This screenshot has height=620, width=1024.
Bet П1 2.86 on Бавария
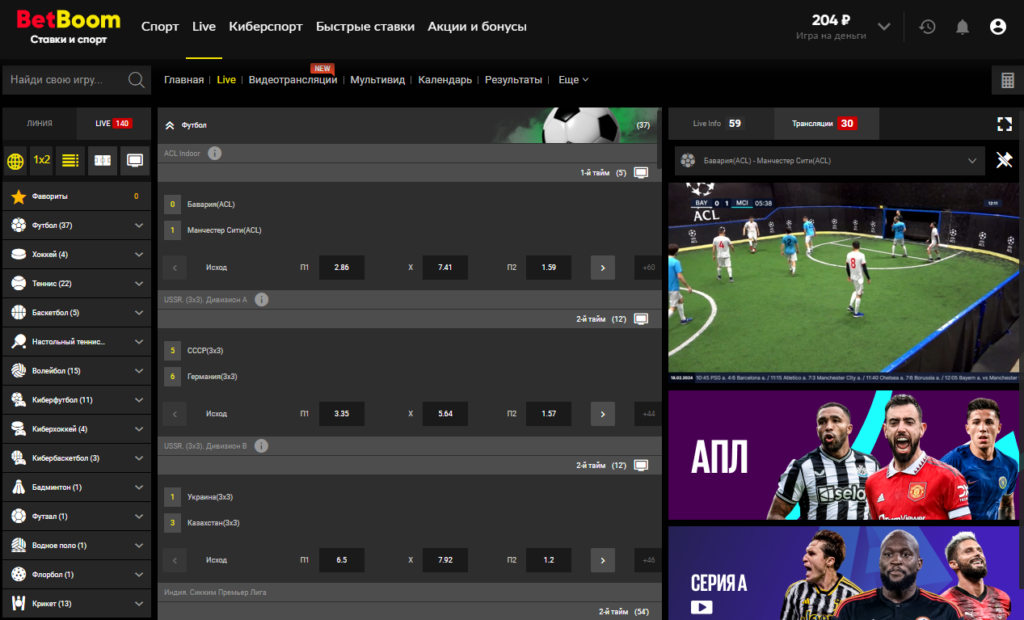[x=342, y=267]
